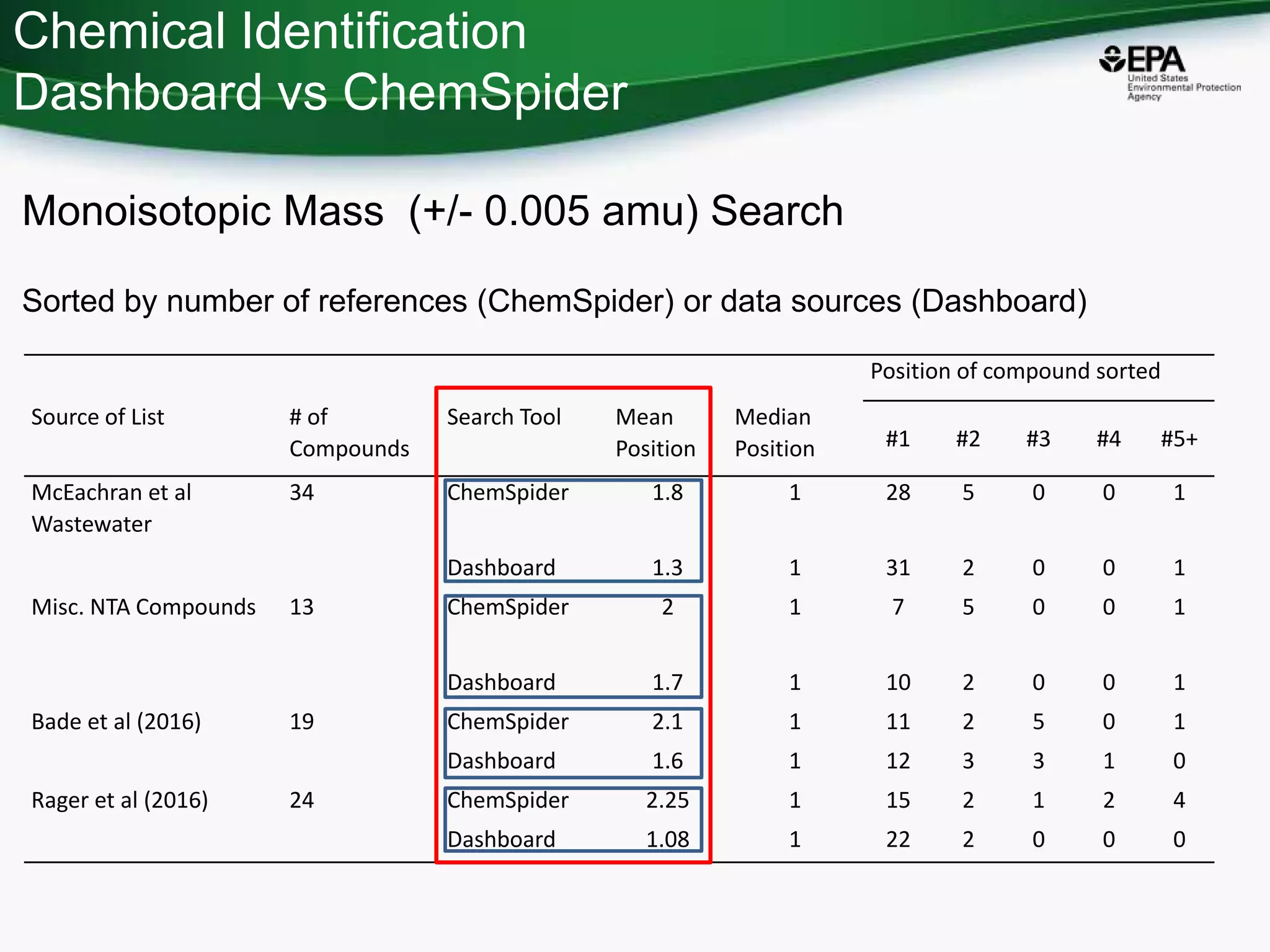Click the 'Position of compound sorted' header
The image size is (1270, 952).
[x=1015, y=371]
